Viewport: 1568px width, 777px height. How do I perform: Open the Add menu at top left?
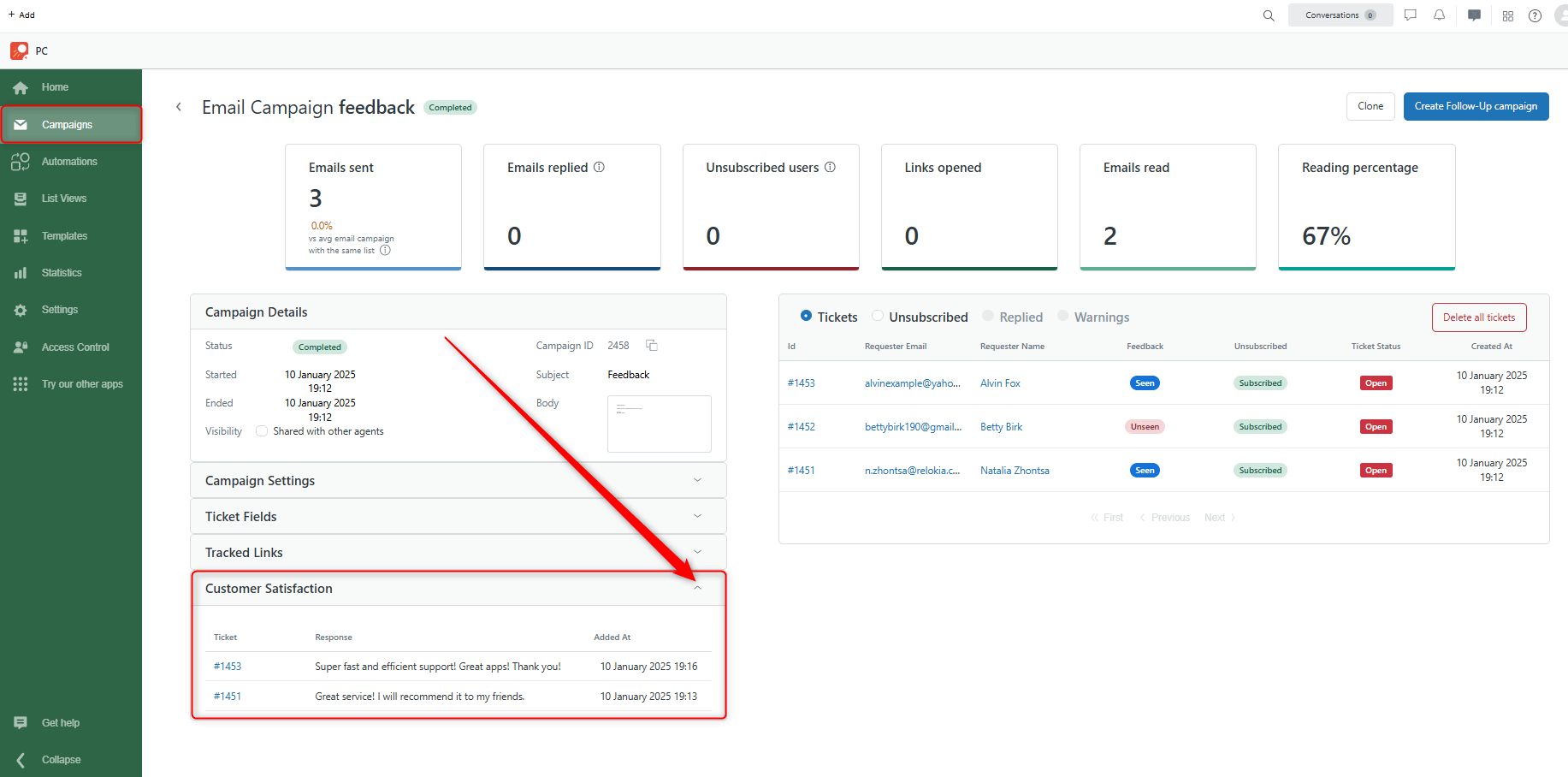(x=21, y=15)
